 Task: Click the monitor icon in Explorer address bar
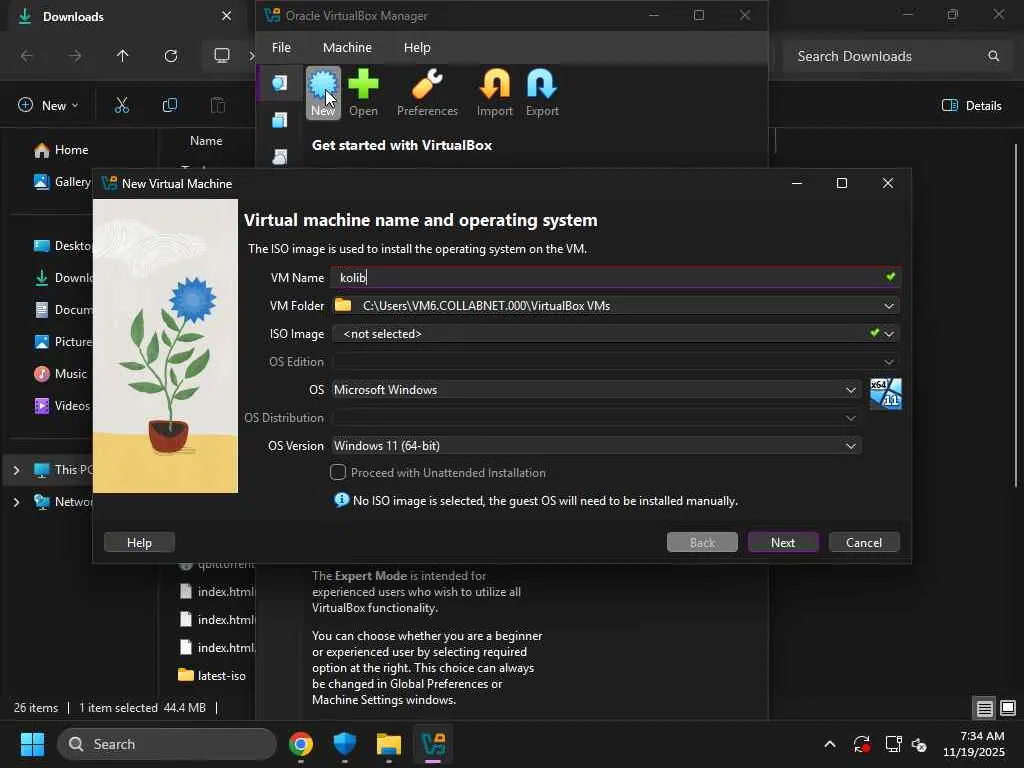coord(222,56)
